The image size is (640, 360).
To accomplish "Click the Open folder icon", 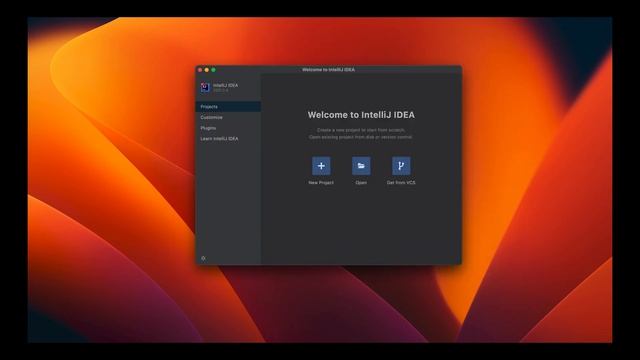I will (361, 166).
